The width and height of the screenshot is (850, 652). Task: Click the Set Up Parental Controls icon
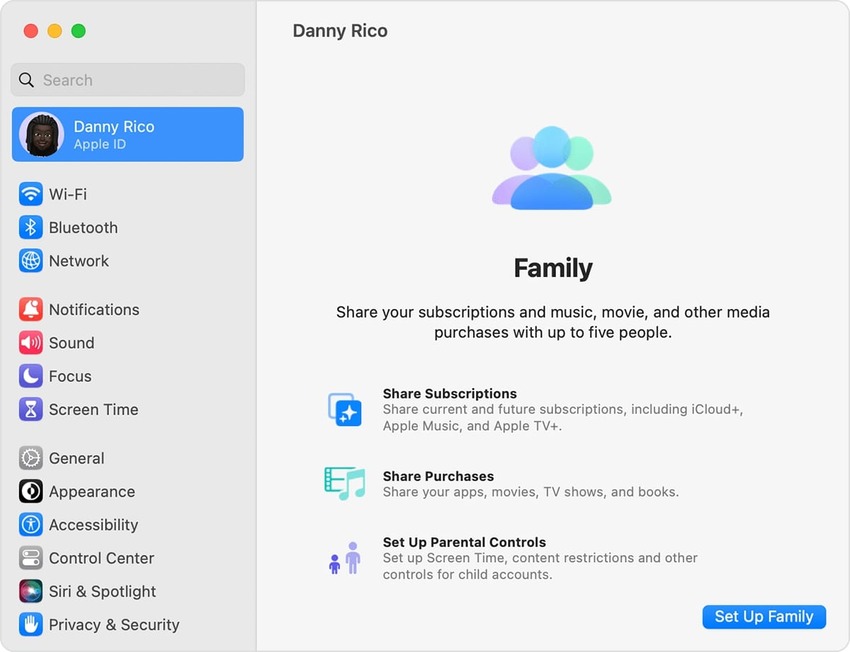pyautogui.click(x=345, y=558)
